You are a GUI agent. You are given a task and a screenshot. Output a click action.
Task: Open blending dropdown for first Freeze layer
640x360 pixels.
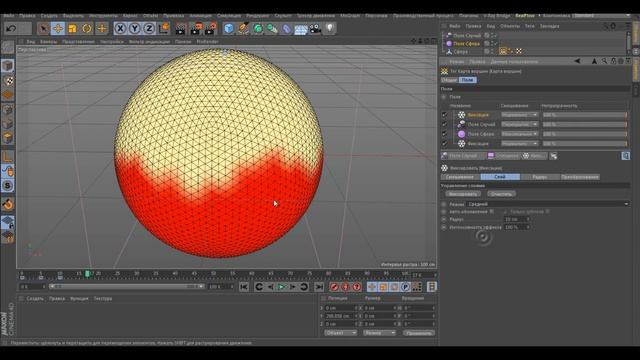click(519, 115)
